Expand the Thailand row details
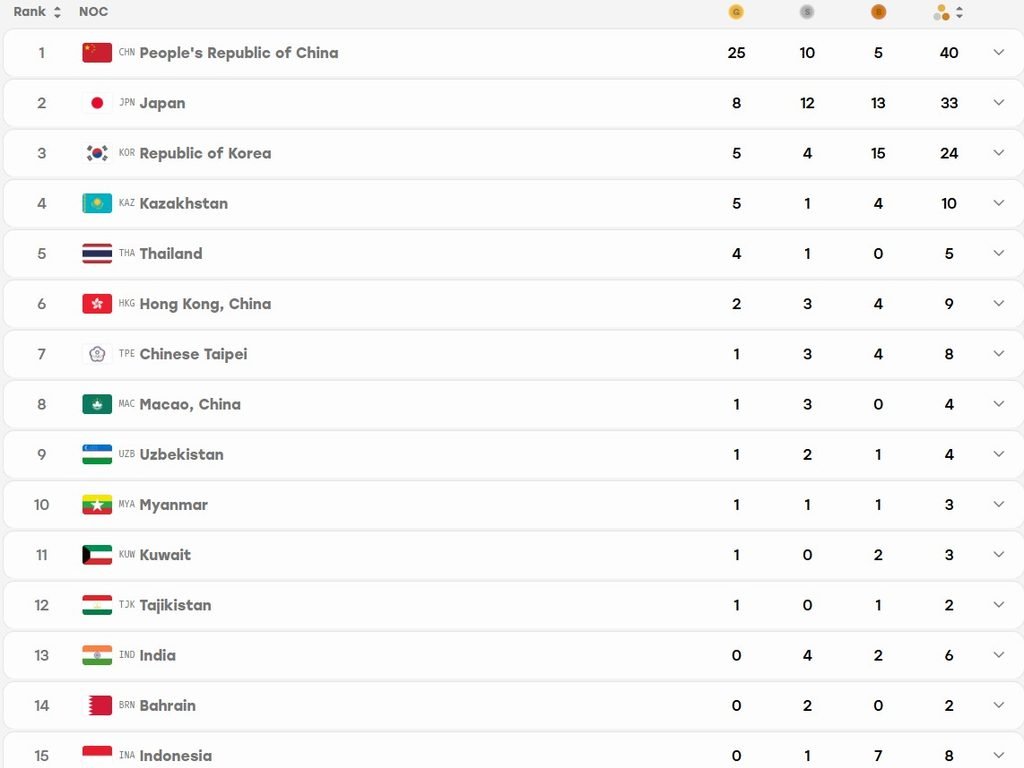The image size is (1024, 768). tap(999, 253)
